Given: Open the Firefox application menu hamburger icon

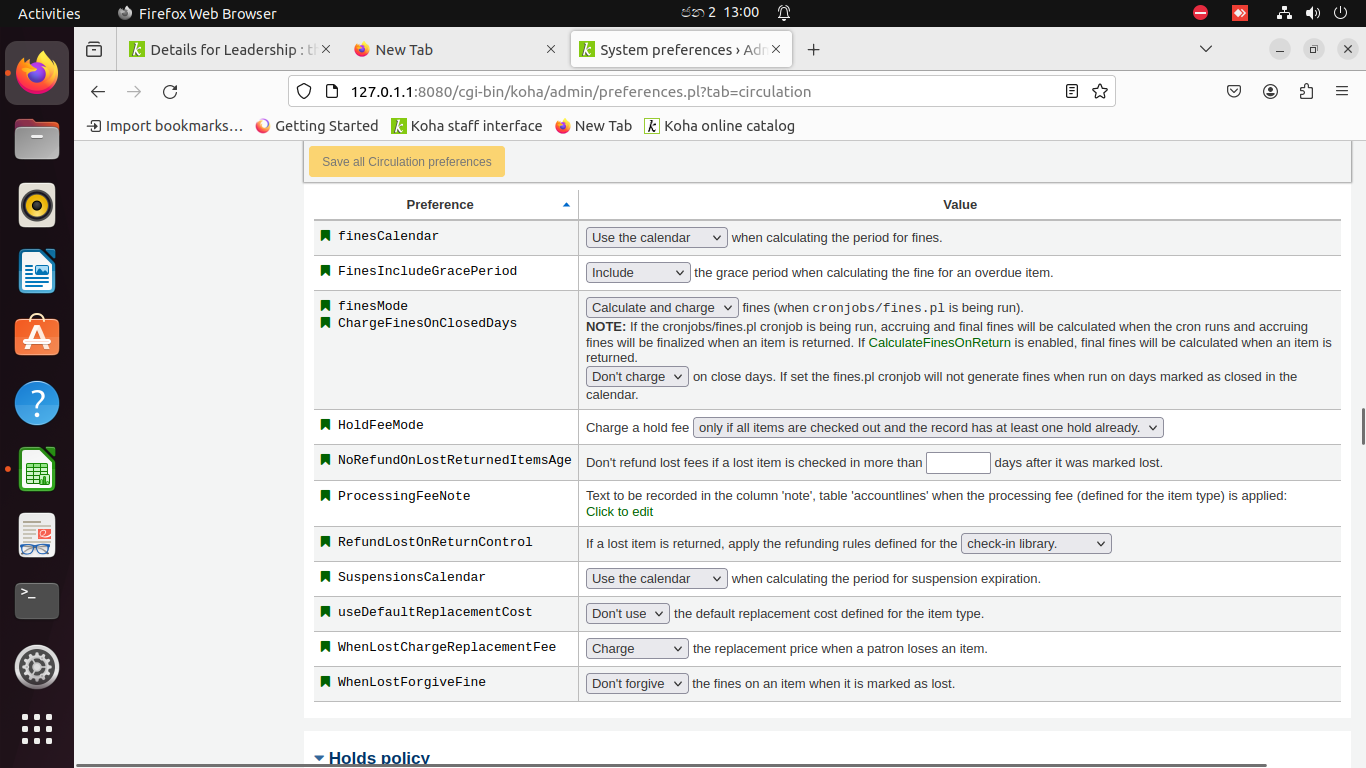Looking at the screenshot, I should coord(1342,91).
